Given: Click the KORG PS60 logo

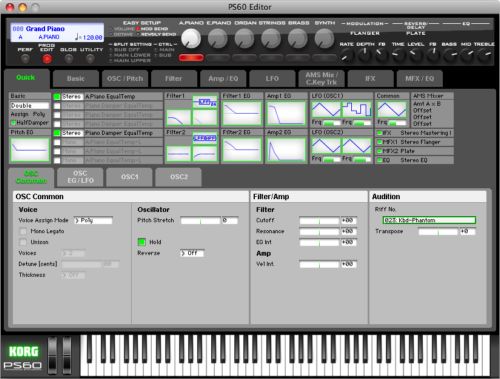Looking at the screenshot, I should tap(23, 357).
